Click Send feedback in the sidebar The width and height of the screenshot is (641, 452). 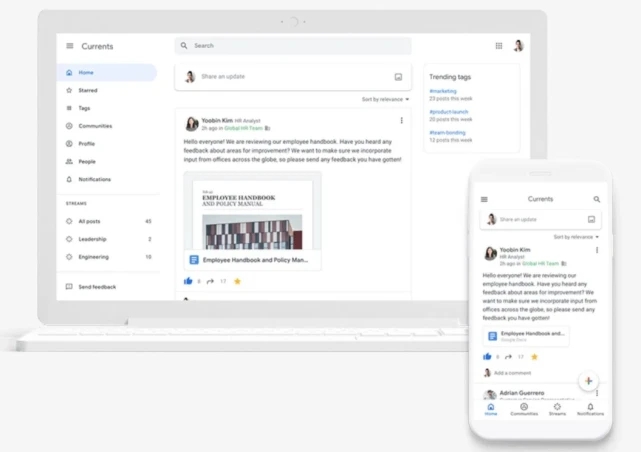[x=97, y=287]
